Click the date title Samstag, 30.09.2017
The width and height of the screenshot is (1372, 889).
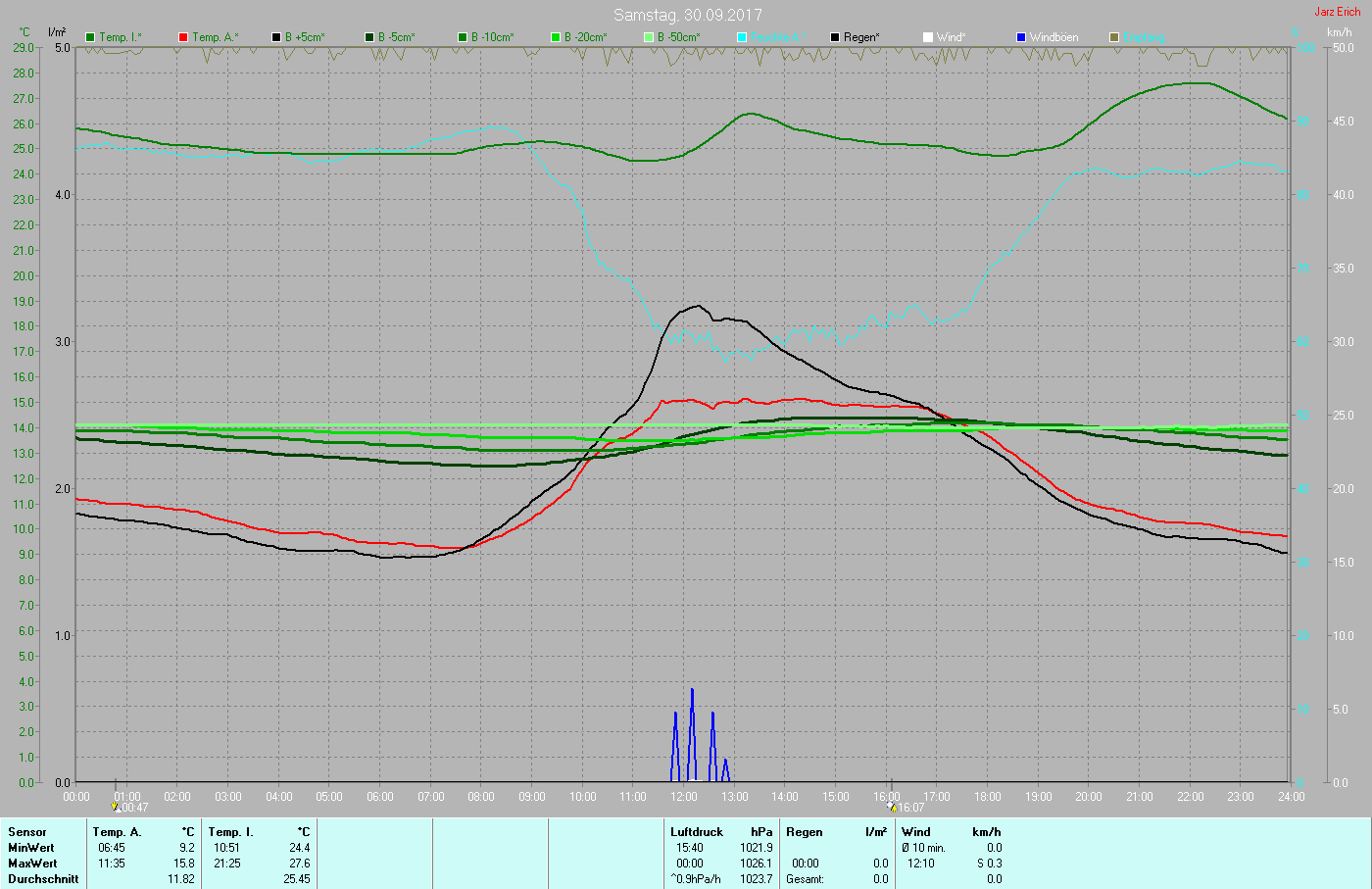pyautogui.click(x=687, y=15)
